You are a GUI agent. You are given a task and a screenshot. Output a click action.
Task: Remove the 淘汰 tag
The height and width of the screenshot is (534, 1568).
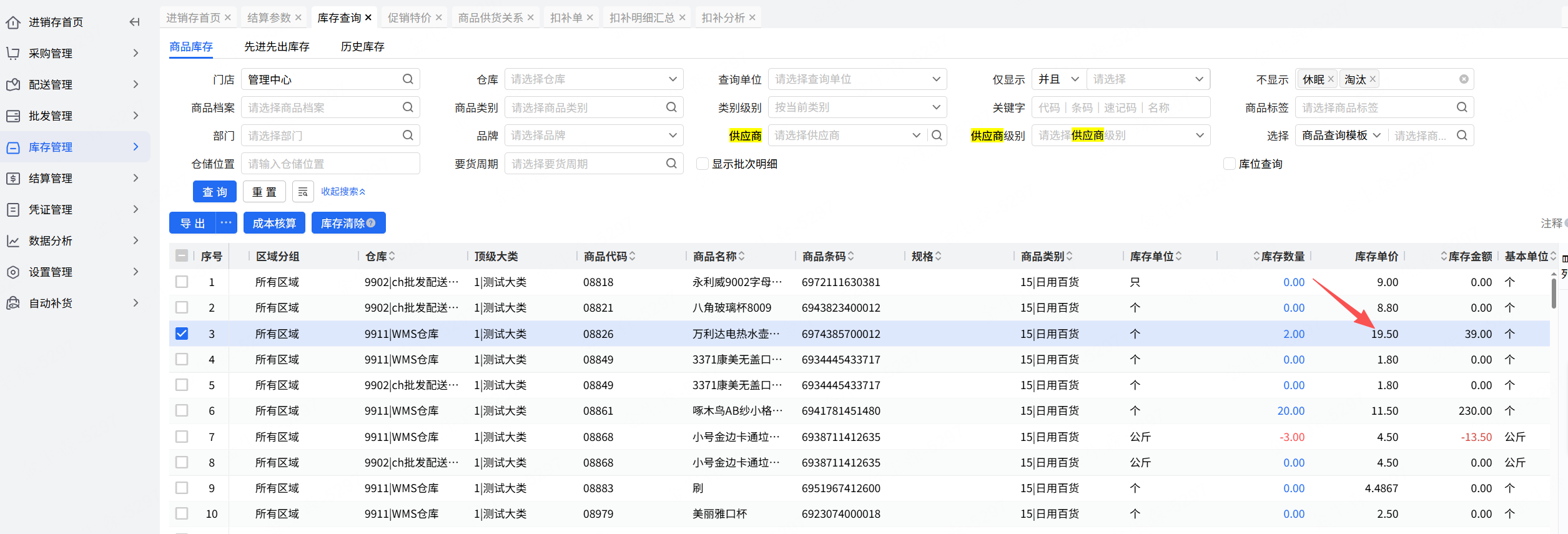(x=1373, y=79)
